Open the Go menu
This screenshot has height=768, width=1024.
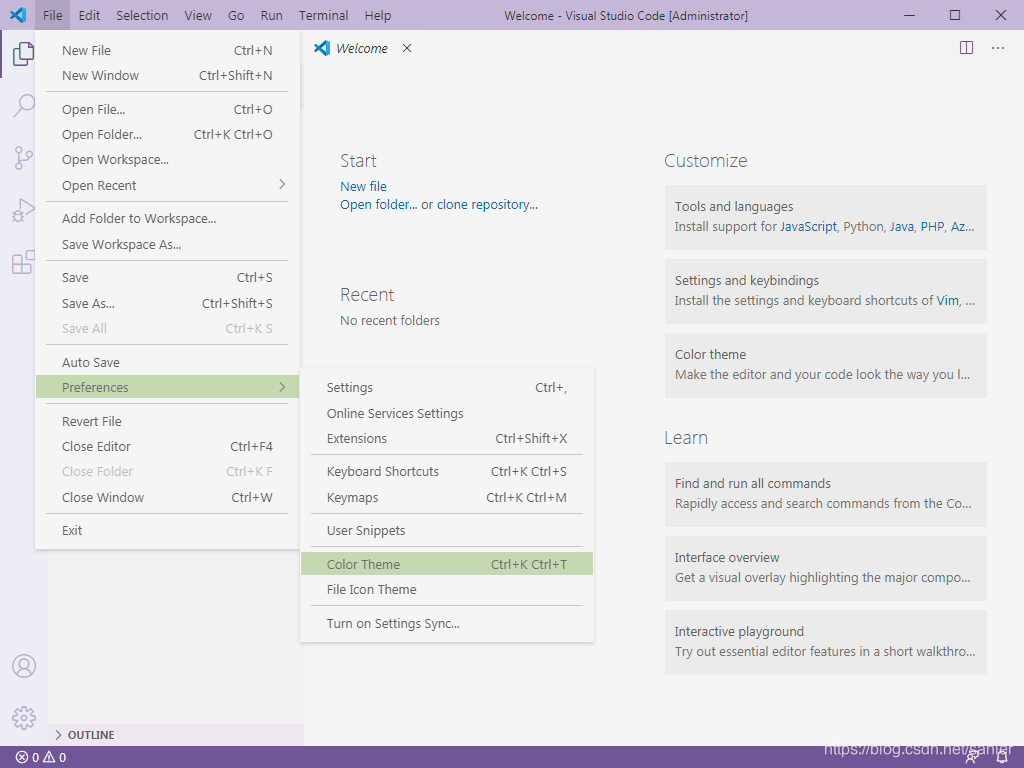(236, 15)
